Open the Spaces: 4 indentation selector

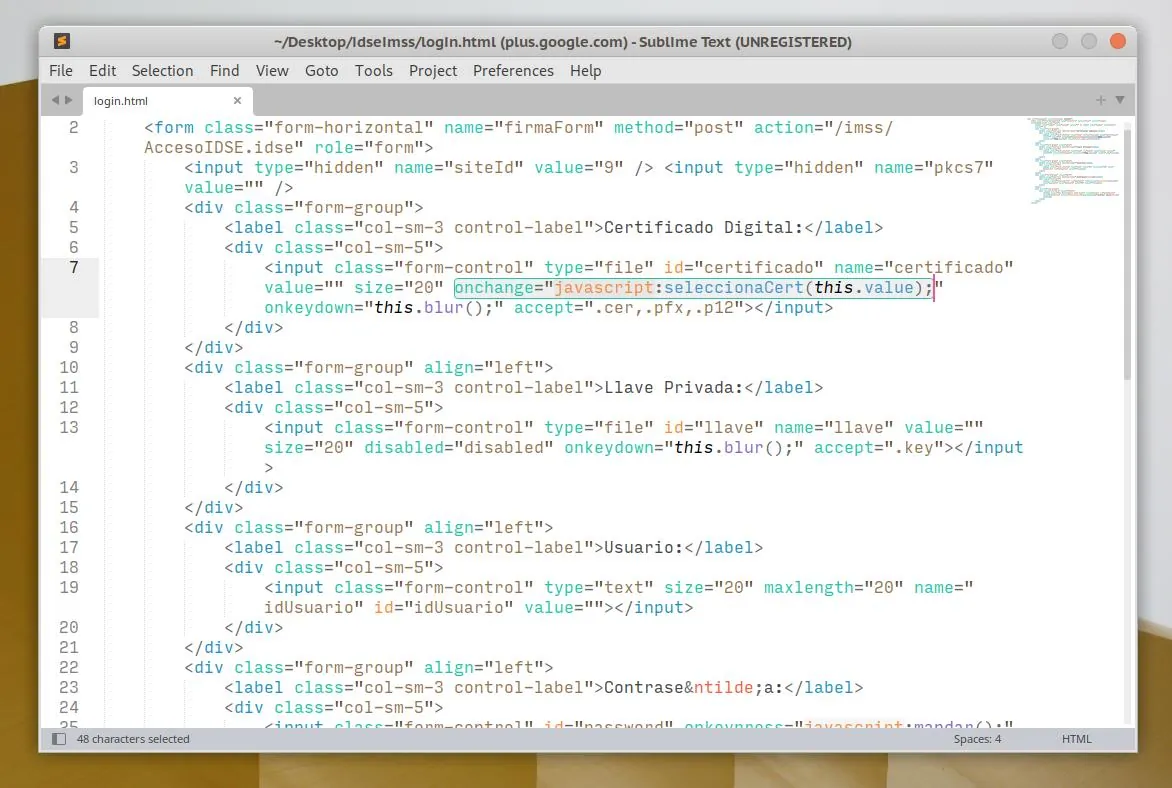click(x=976, y=739)
